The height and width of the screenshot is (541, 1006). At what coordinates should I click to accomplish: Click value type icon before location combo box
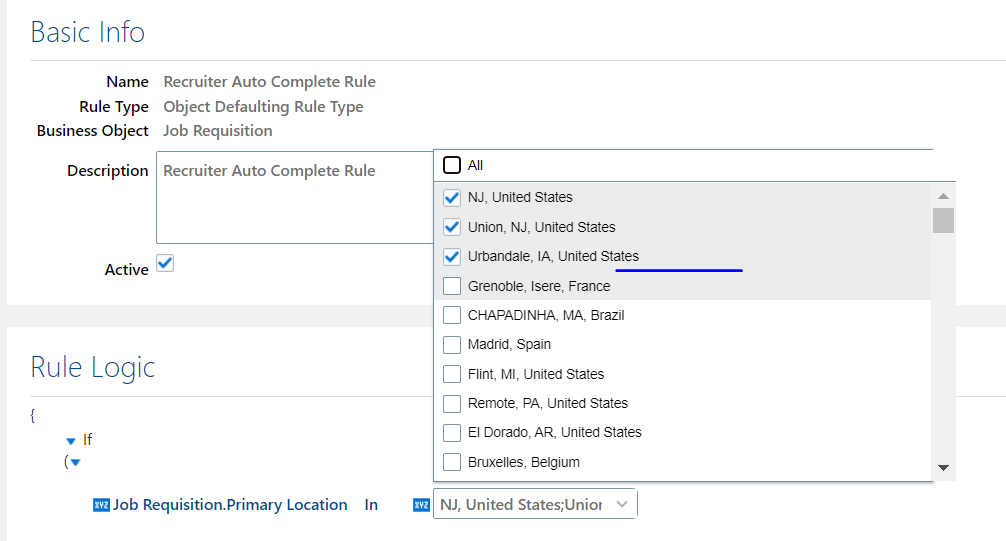coord(421,505)
